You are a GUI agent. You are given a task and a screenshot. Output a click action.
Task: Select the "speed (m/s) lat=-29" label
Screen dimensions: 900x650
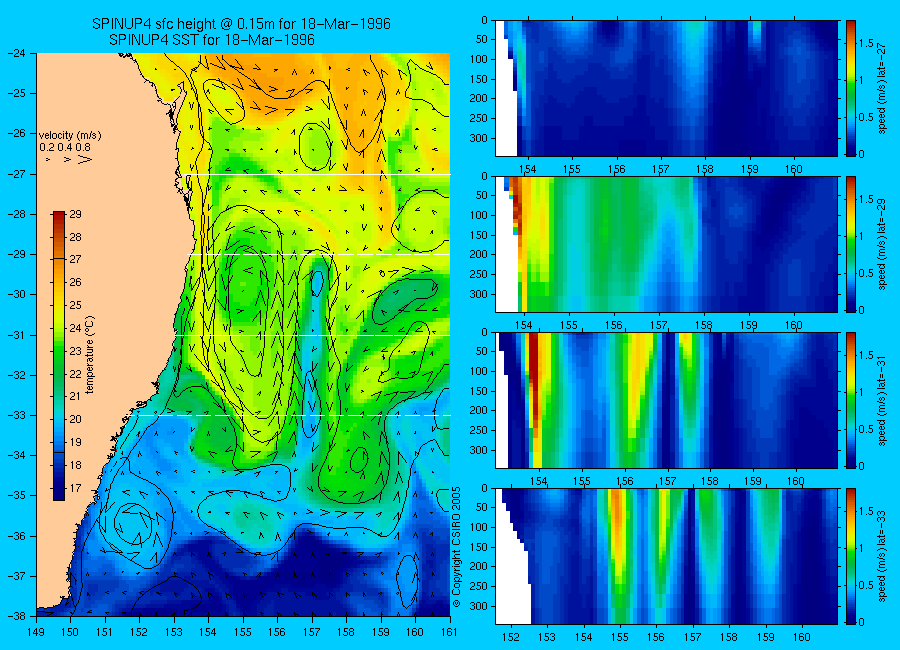883,245
